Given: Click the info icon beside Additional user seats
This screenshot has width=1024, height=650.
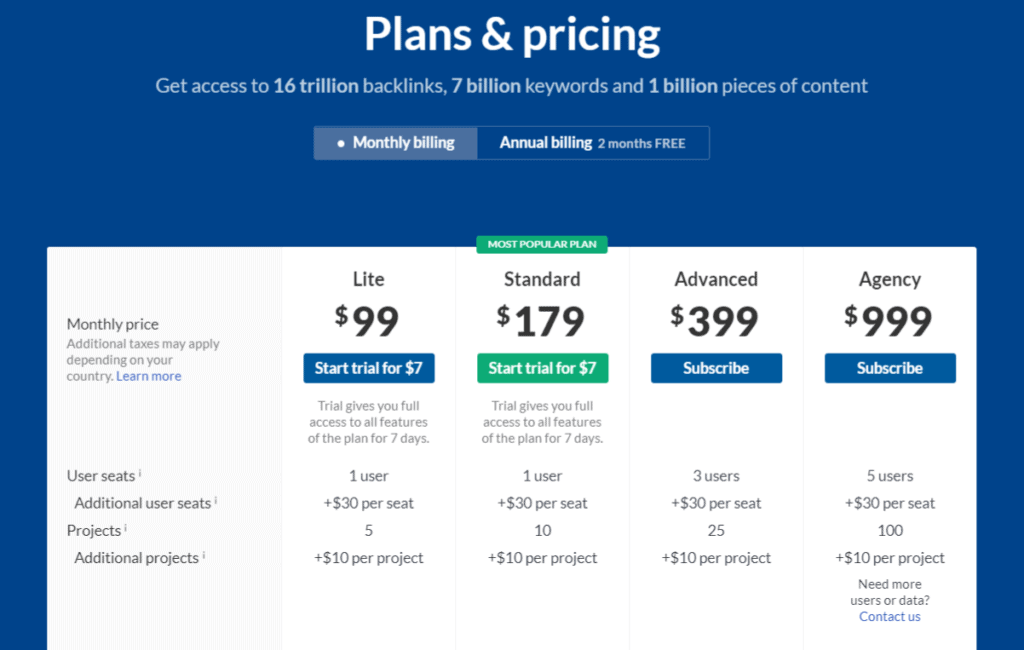Looking at the screenshot, I should click(216, 501).
